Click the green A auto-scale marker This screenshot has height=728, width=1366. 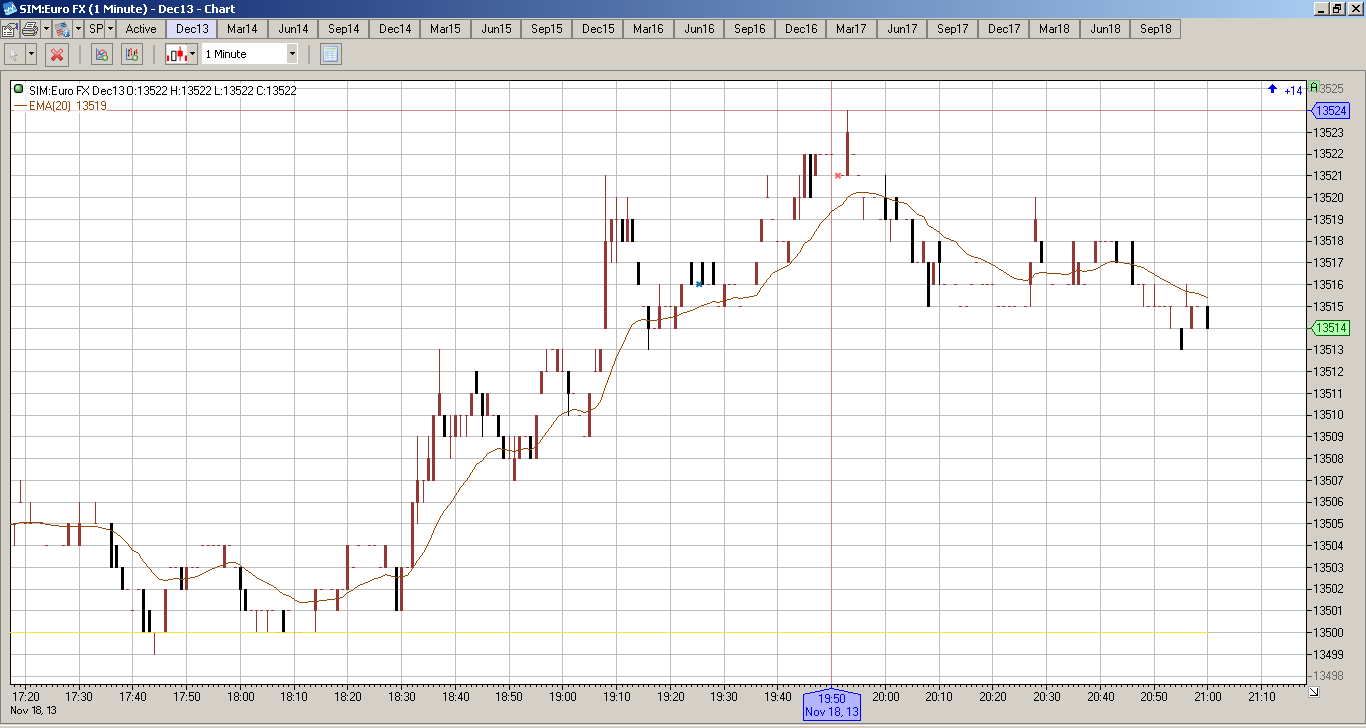[1314, 87]
